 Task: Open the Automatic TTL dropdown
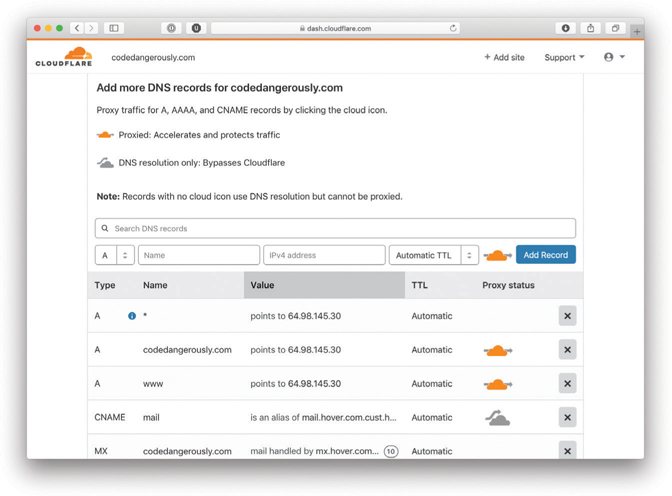point(433,256)
